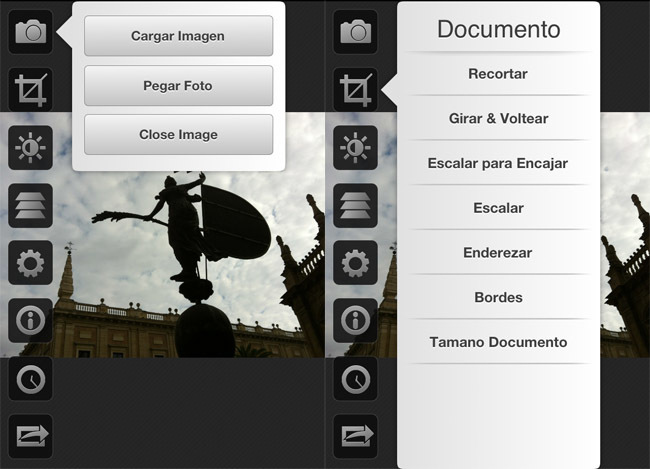Open the layers icon in the right screenshot
The width and height of the screenshot is (650, 469).
pyautogui.click(x=355, y=205)
